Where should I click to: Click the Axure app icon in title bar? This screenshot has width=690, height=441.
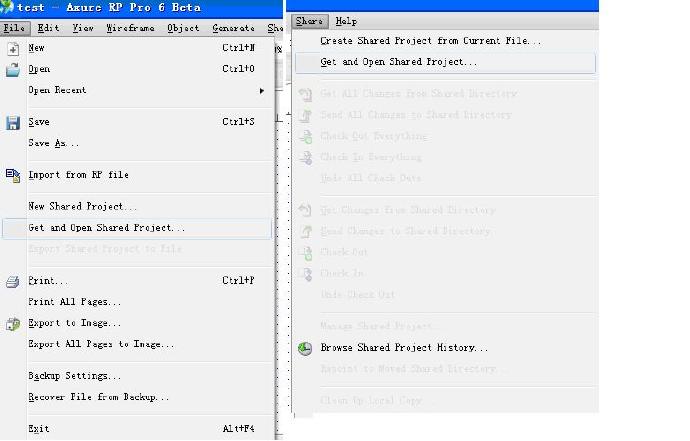click(7, 7)
